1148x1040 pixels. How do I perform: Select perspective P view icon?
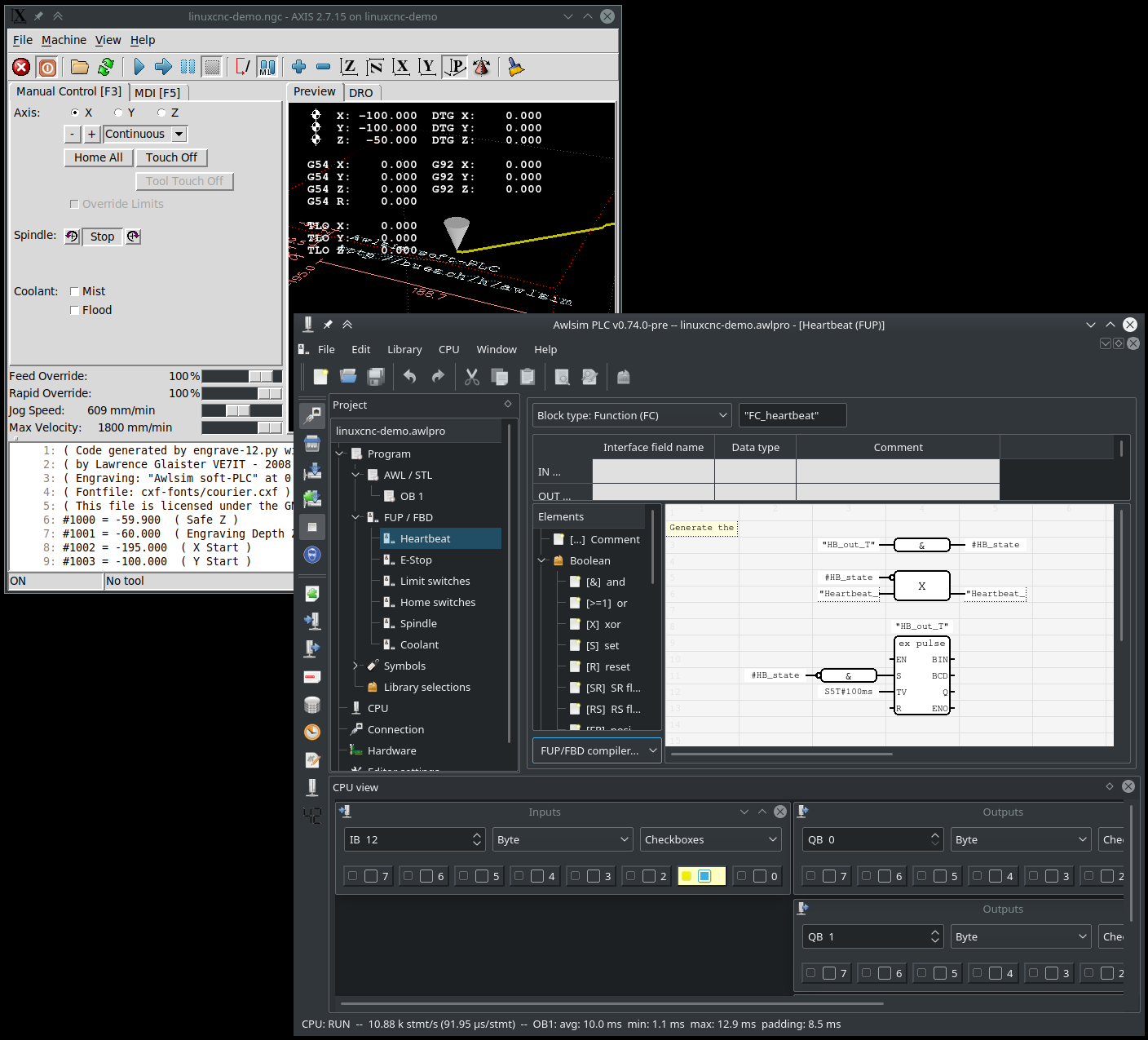coord(454,67)
